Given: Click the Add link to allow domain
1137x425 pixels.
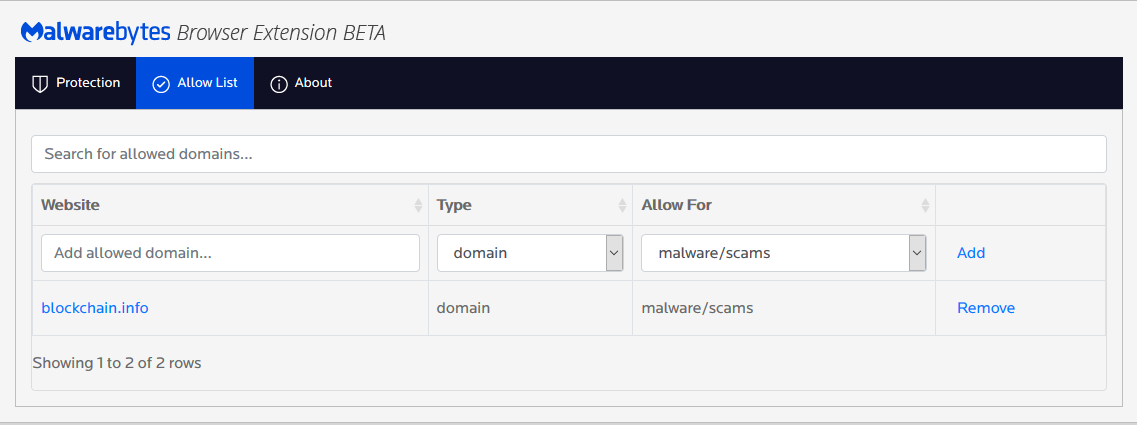Looking at the screenshot, I should [x=971, y=253].
